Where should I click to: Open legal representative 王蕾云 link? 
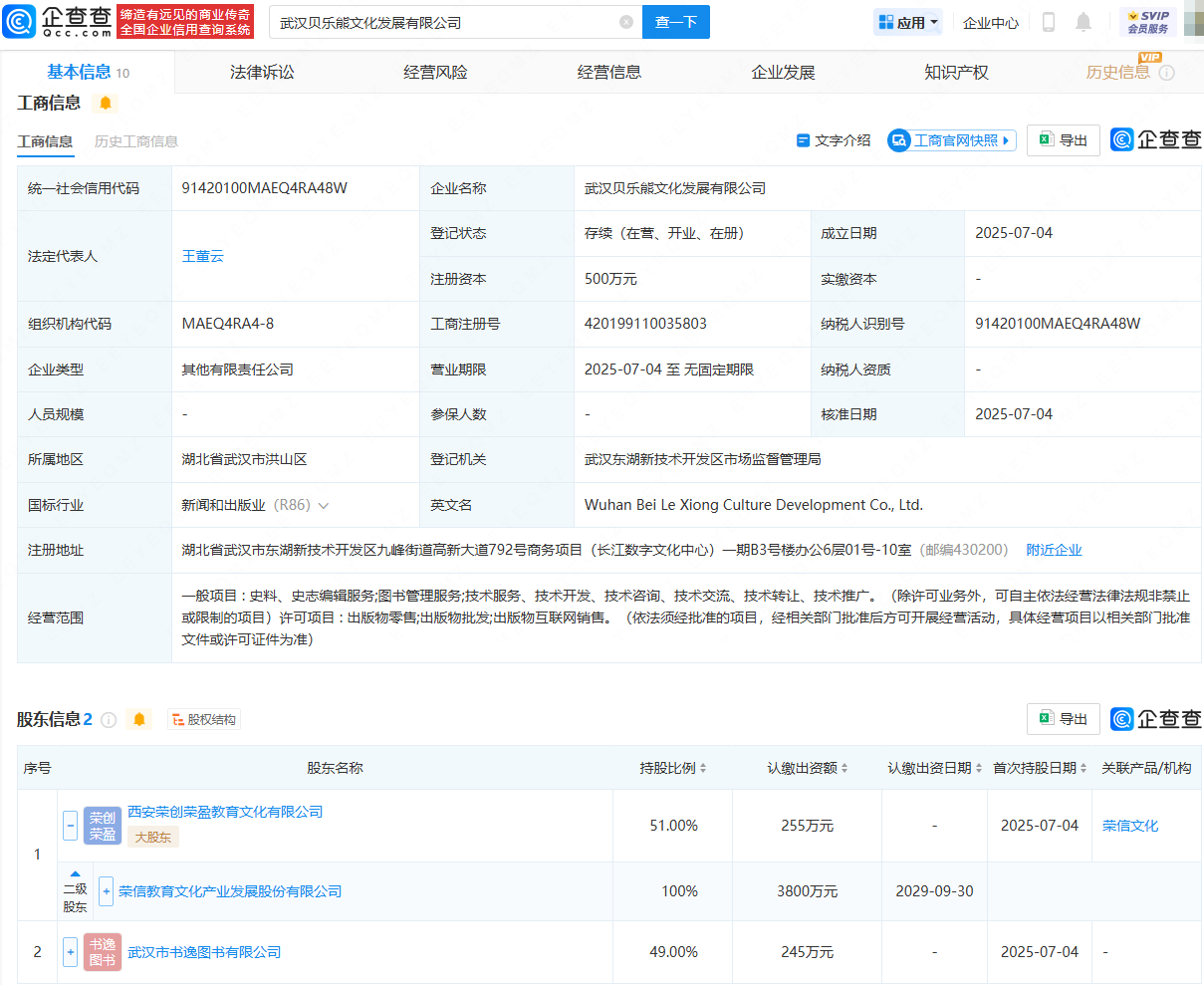tap(203, 256)
